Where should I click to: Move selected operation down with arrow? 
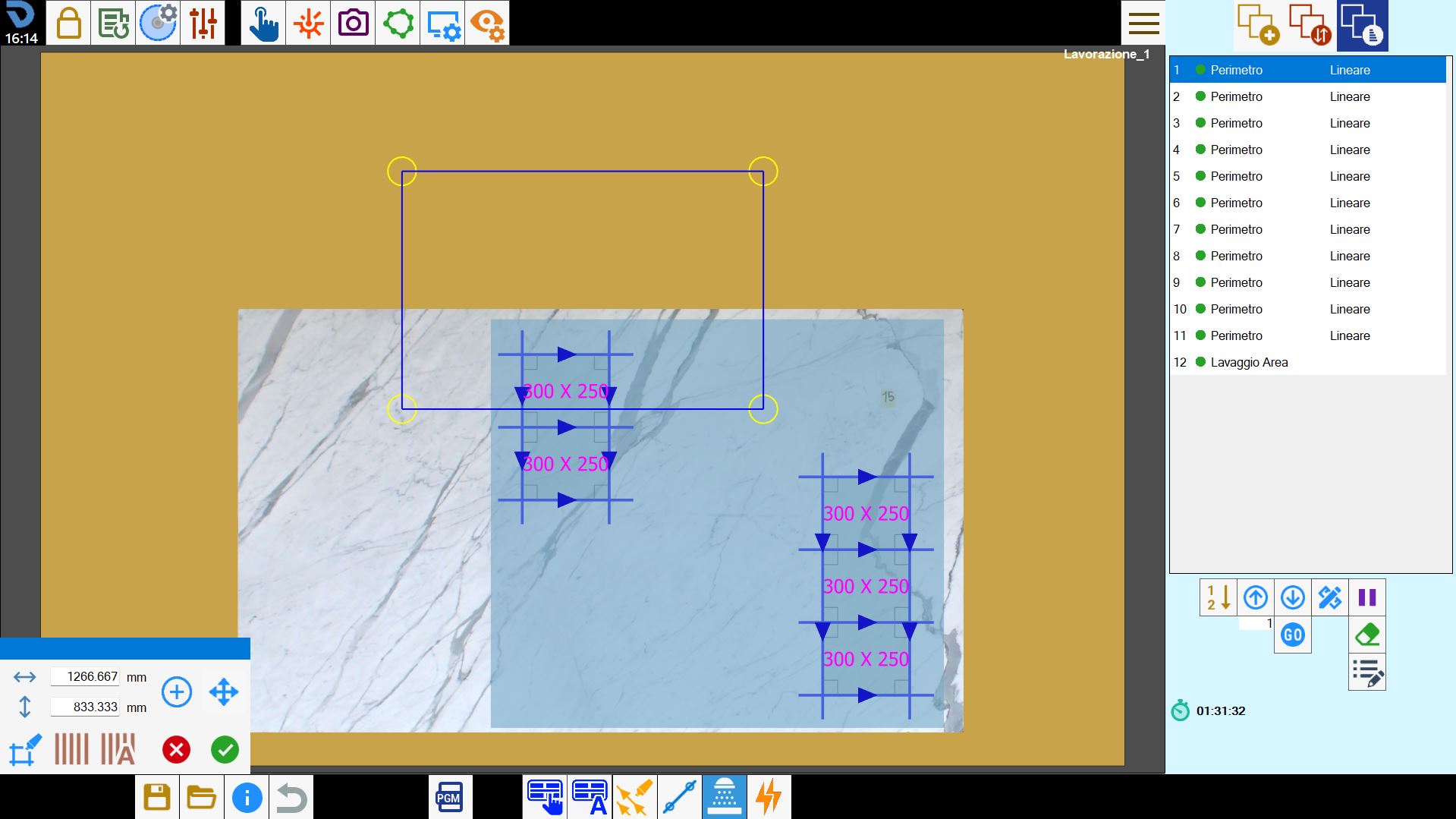coord(1293,597)
